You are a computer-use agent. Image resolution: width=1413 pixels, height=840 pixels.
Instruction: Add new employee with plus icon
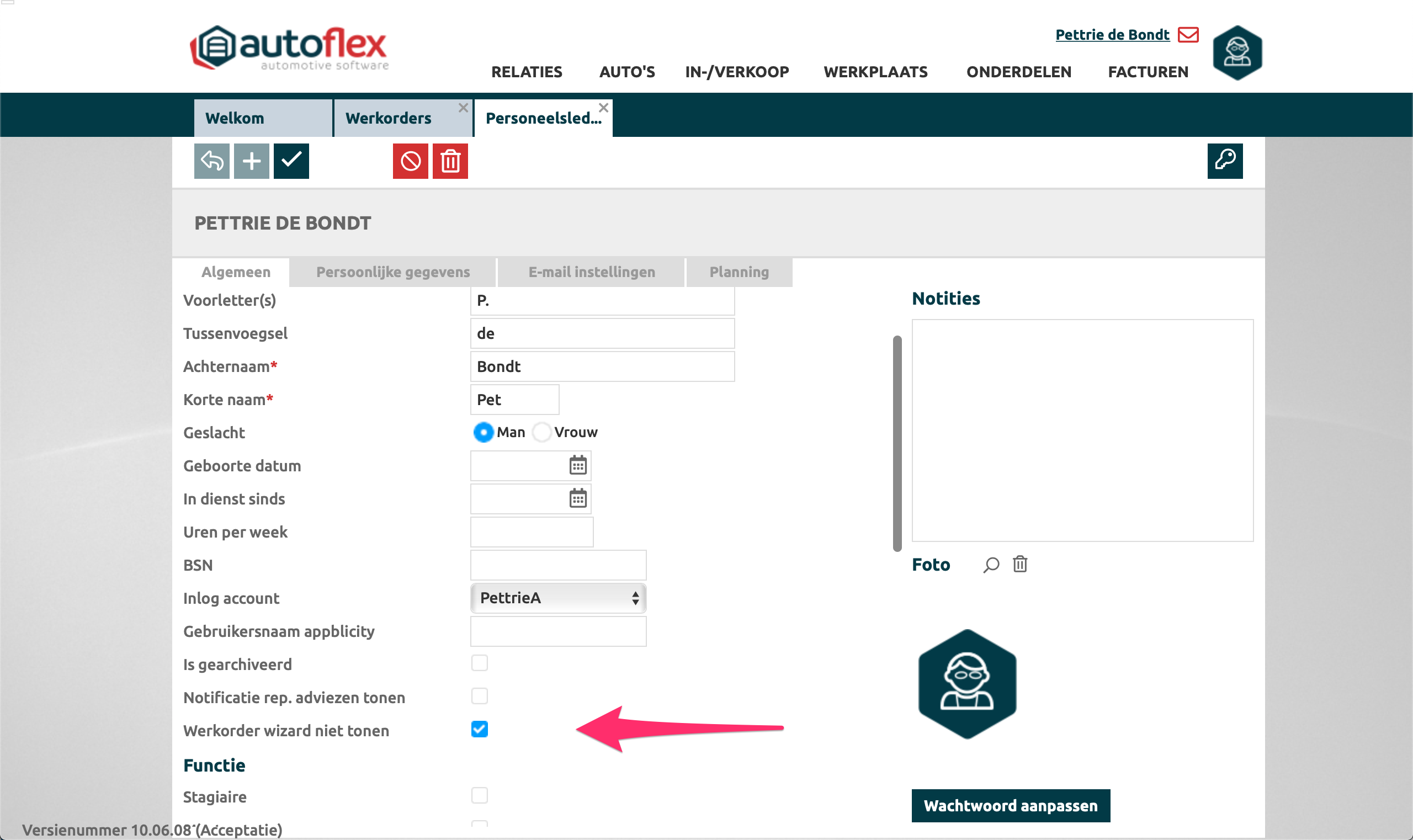click(251, 161)
